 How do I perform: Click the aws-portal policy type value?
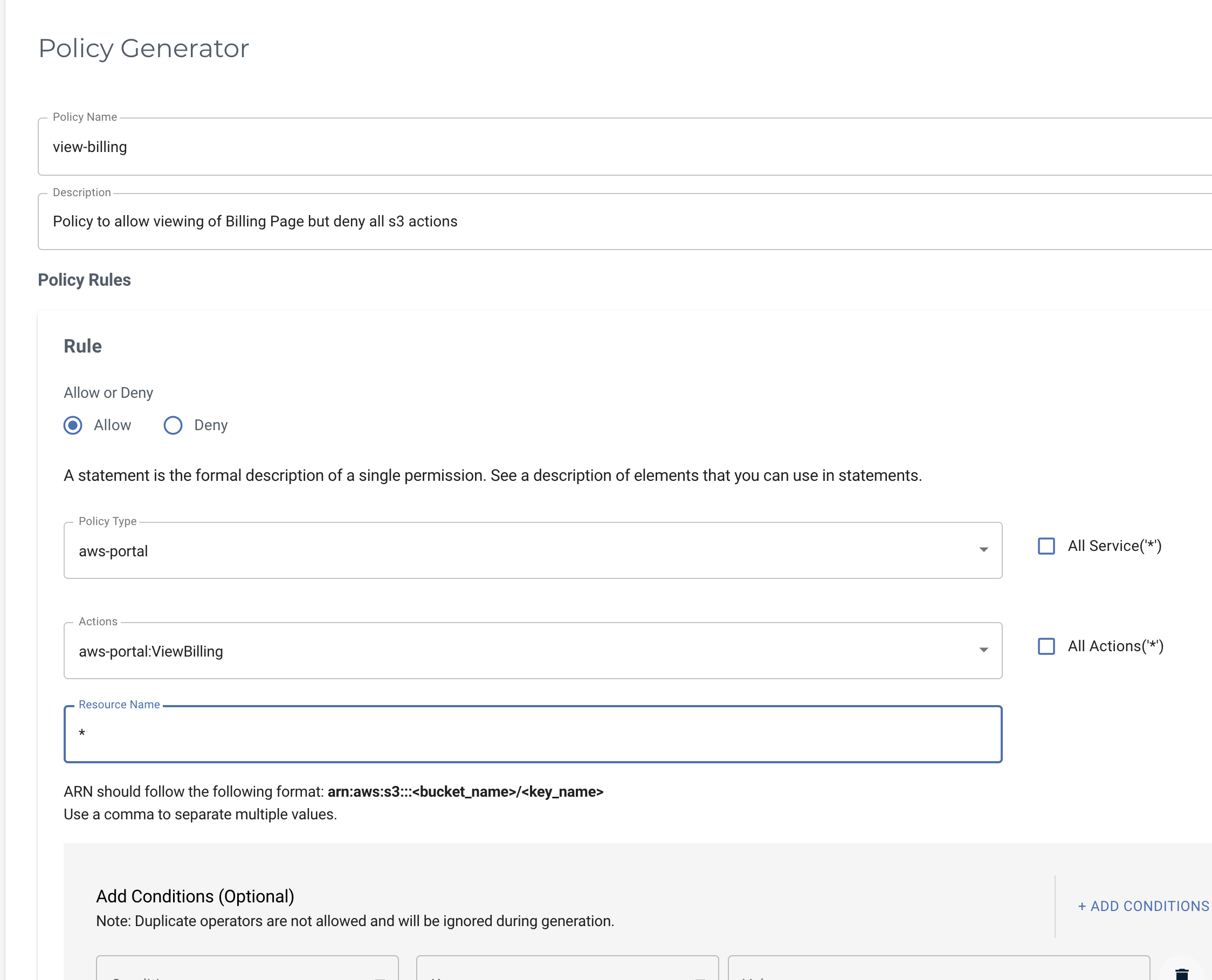pyautogui.click(x=113, y=551)
